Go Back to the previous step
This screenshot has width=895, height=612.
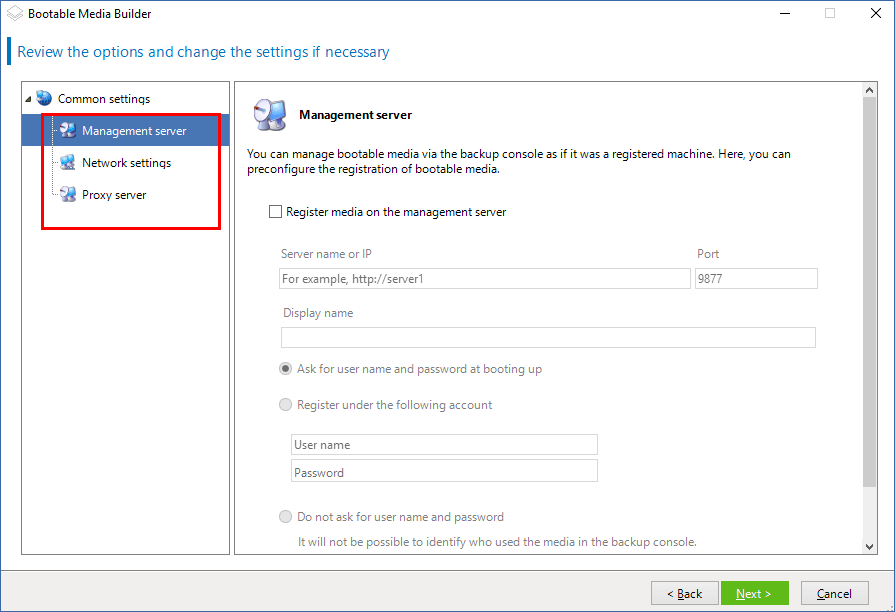click(x=684, y=593)
